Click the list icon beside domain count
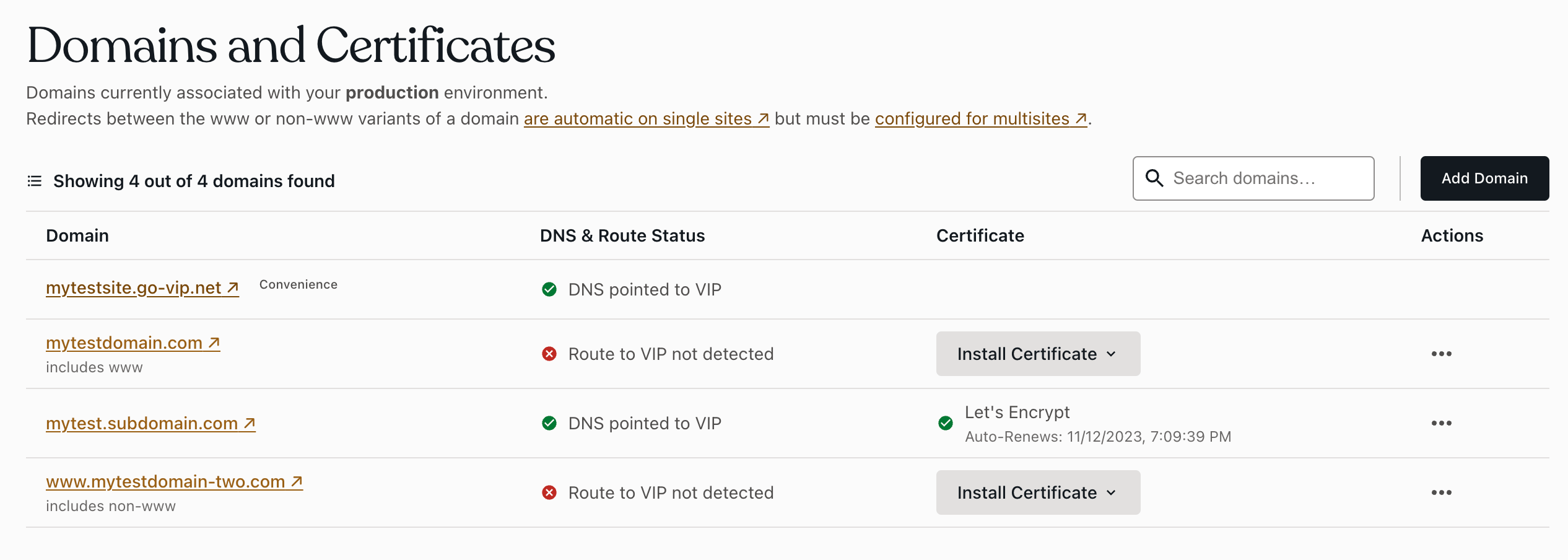This screenshot has width=1568, height=560. [34, 181]
